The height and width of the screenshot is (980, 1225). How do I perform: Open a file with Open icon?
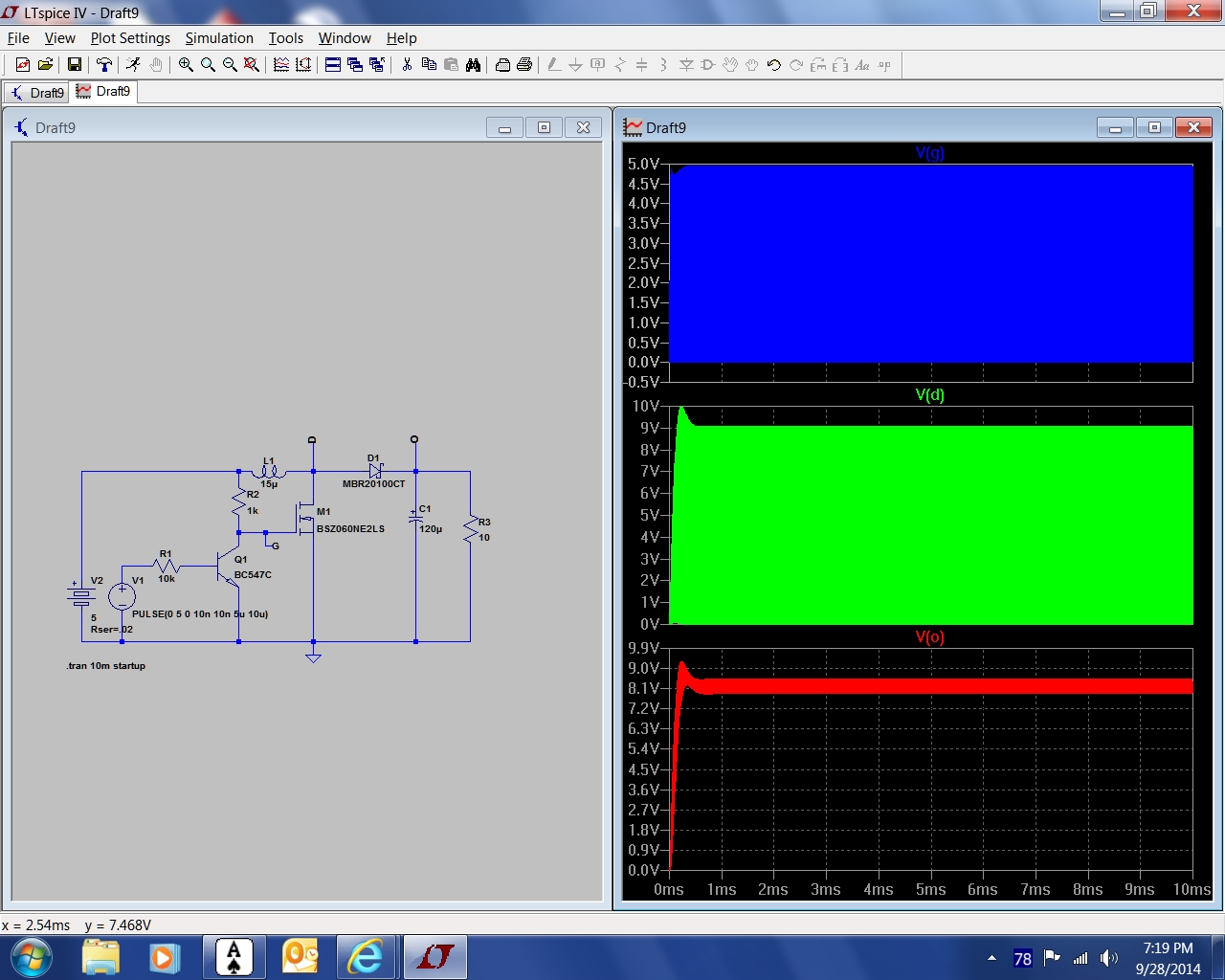[45, 65]
